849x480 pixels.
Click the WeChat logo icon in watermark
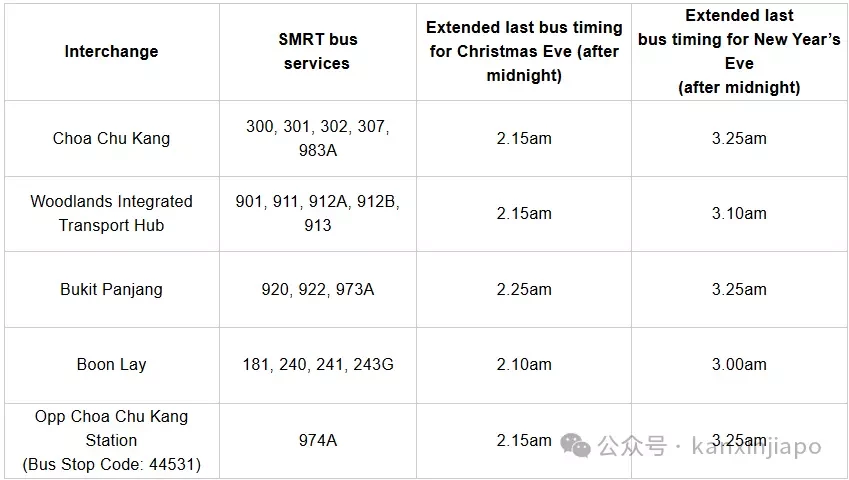(x=576, y=445)
